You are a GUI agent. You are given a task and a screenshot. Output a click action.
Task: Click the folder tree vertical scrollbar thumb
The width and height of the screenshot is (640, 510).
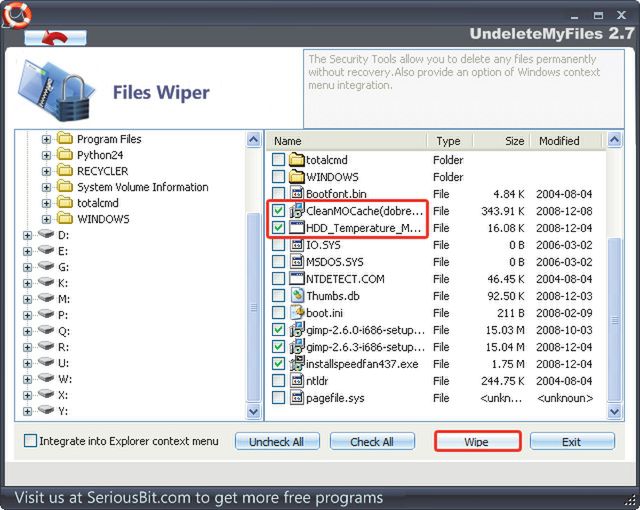click(x=253, y=307)
